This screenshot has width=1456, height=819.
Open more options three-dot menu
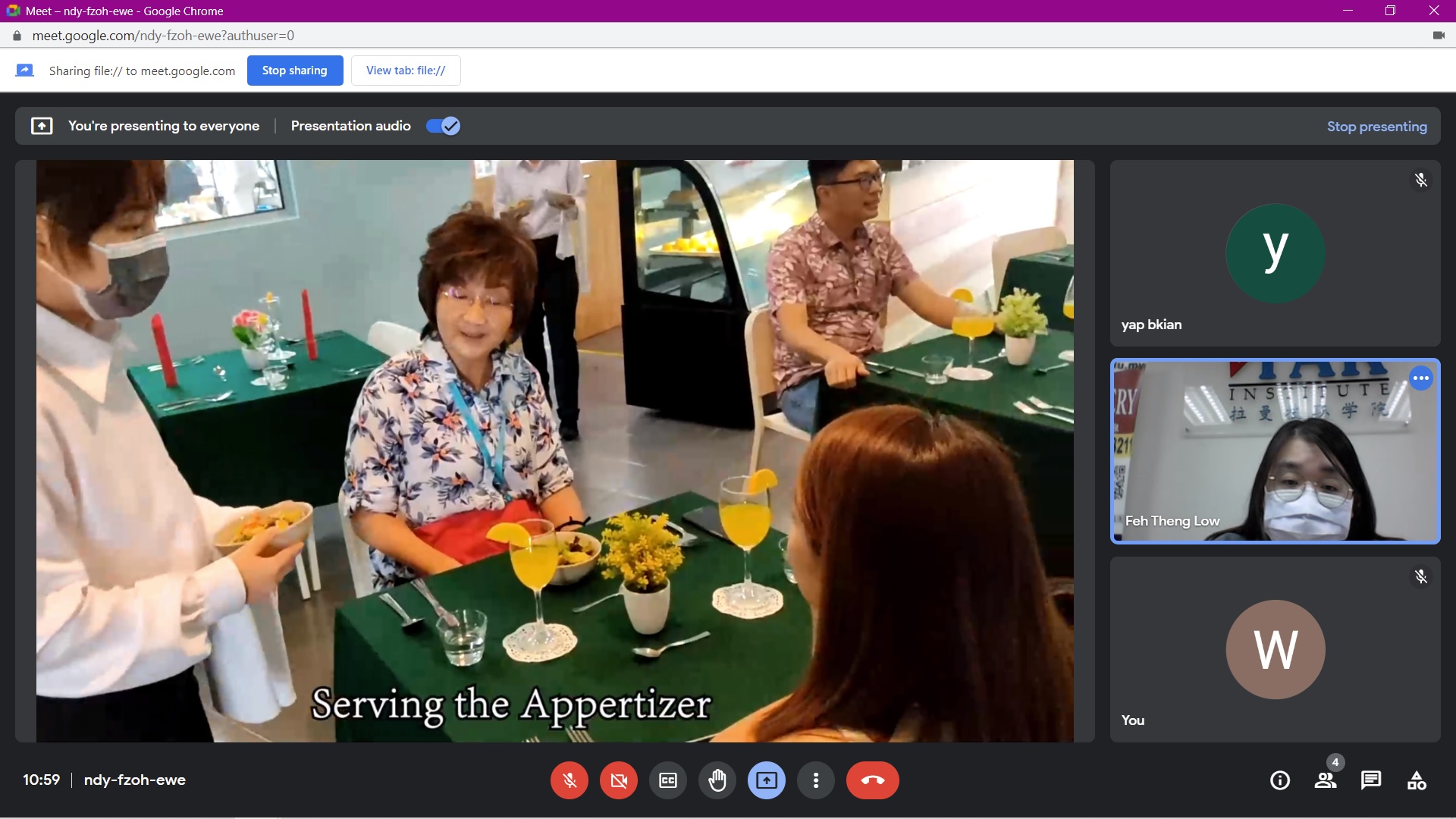tap(816, 780)
